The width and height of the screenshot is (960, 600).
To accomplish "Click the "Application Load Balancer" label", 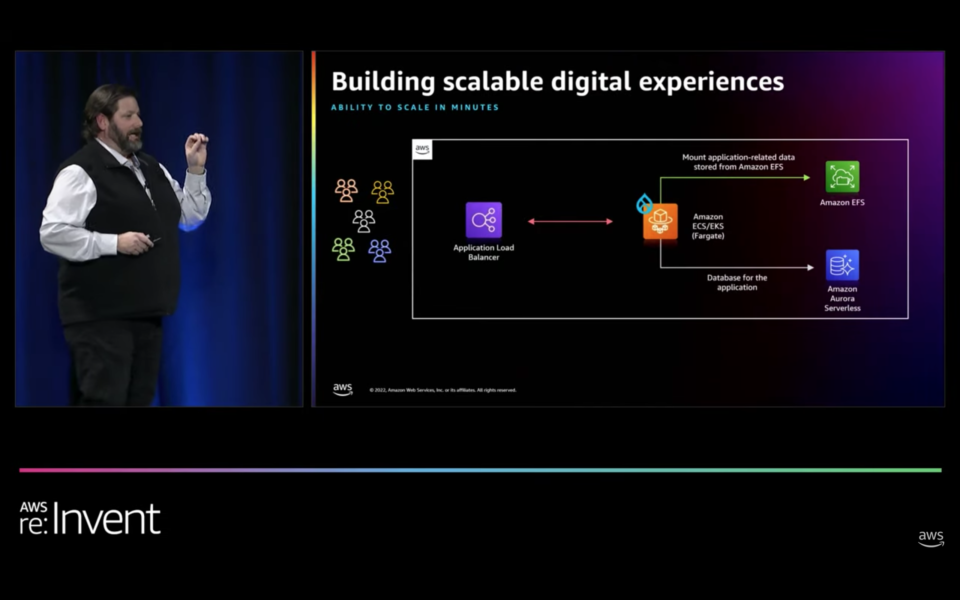I will [x=484, y=252].
